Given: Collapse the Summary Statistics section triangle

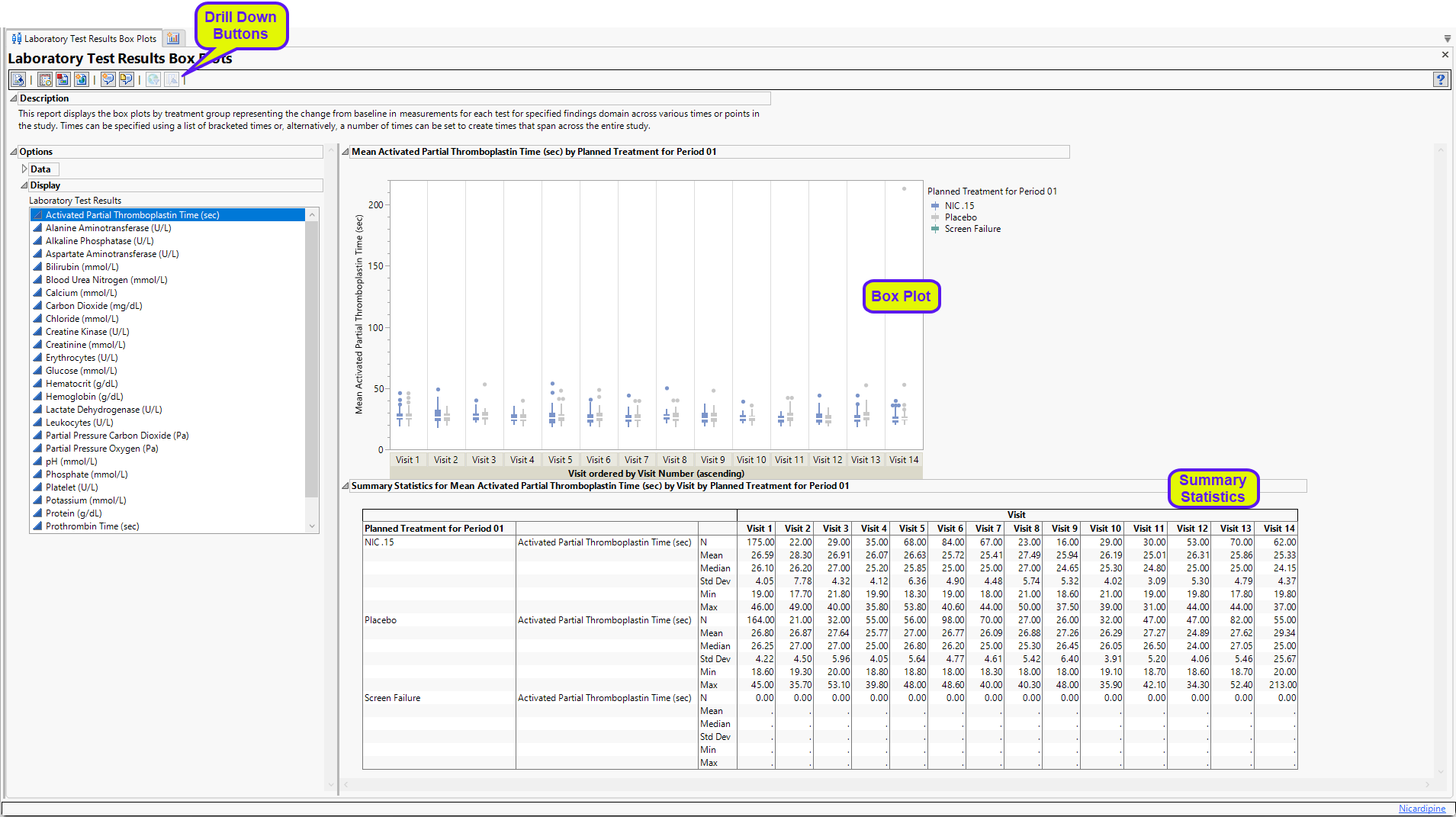Looking at the screenshot, I should 346,486.
